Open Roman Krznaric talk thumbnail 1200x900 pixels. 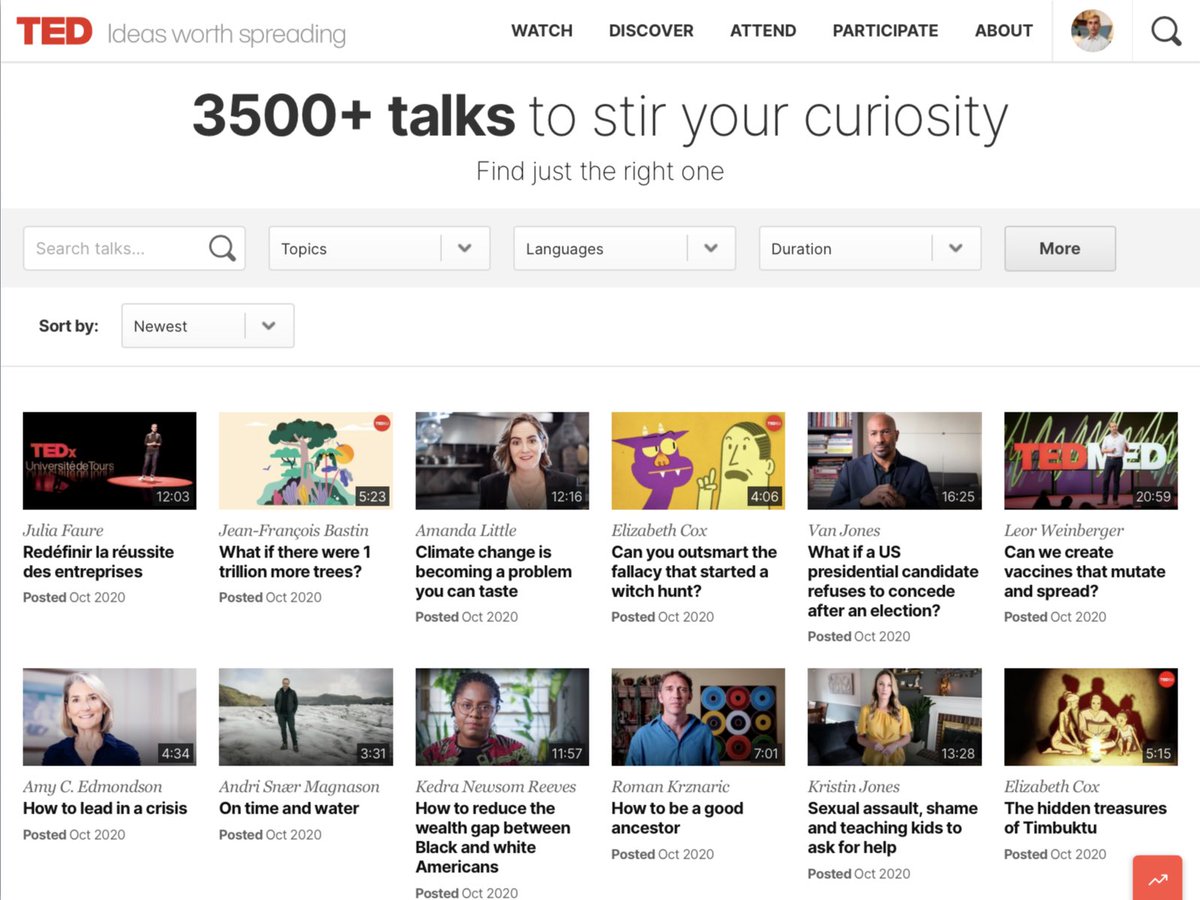[x=698, y=717]
